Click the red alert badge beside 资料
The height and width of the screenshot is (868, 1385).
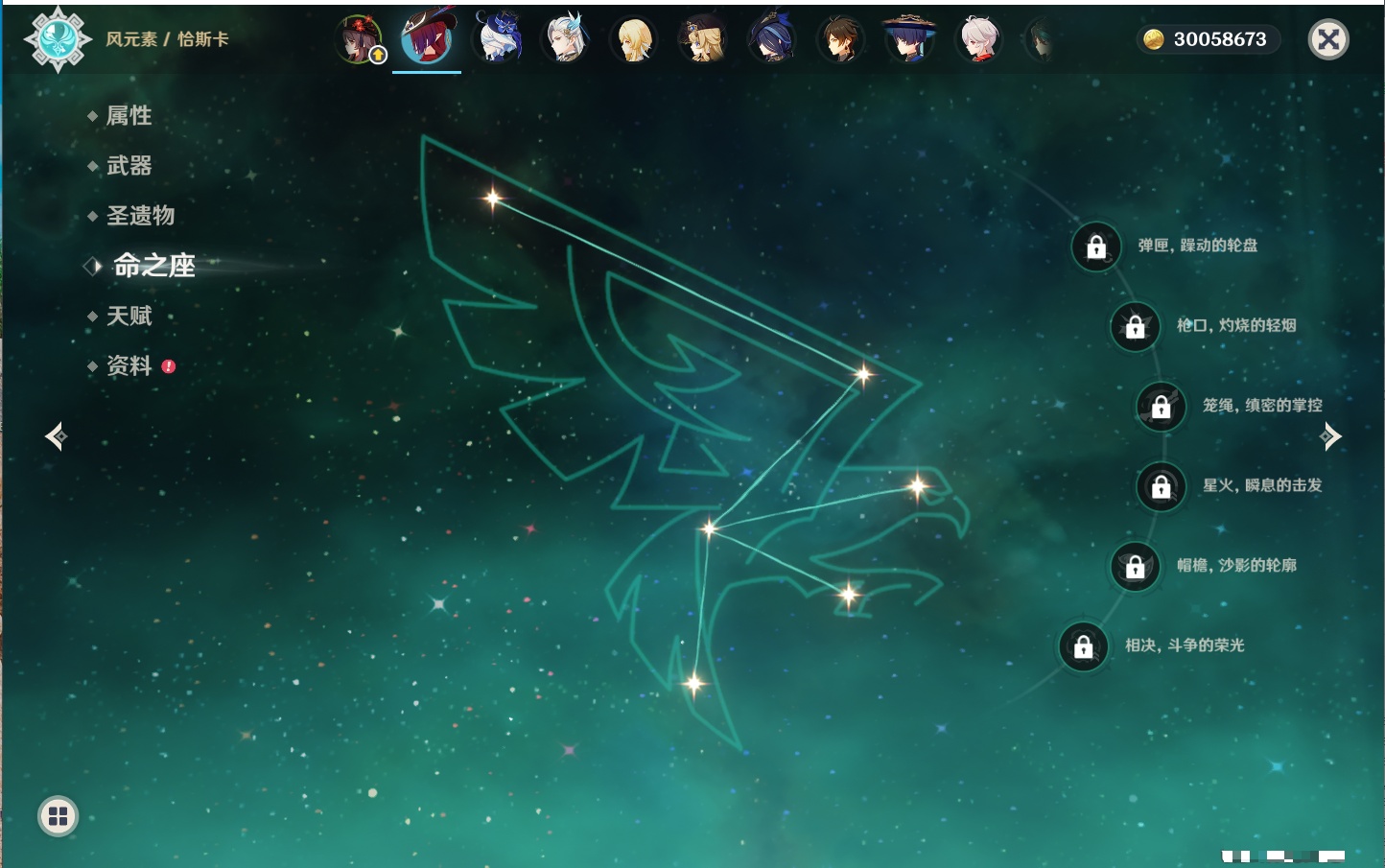(169, 366)
